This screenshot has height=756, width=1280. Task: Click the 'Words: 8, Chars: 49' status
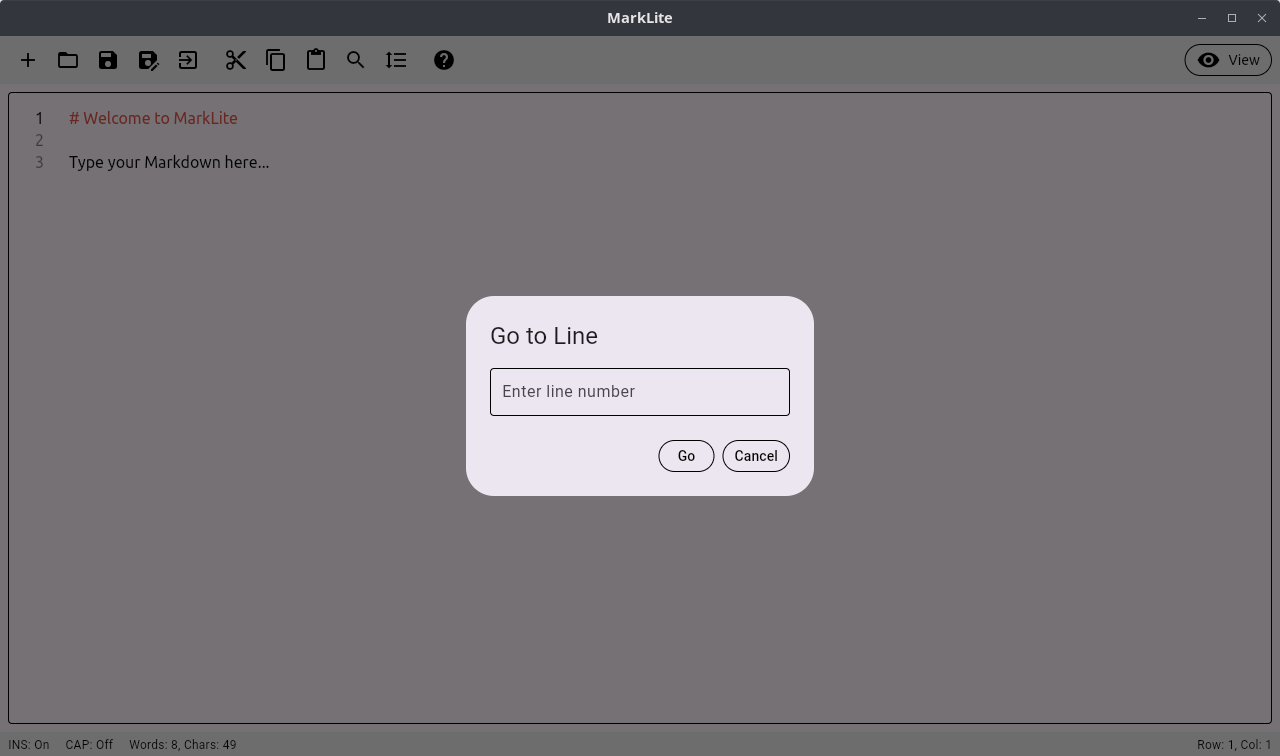pos(183,745)
